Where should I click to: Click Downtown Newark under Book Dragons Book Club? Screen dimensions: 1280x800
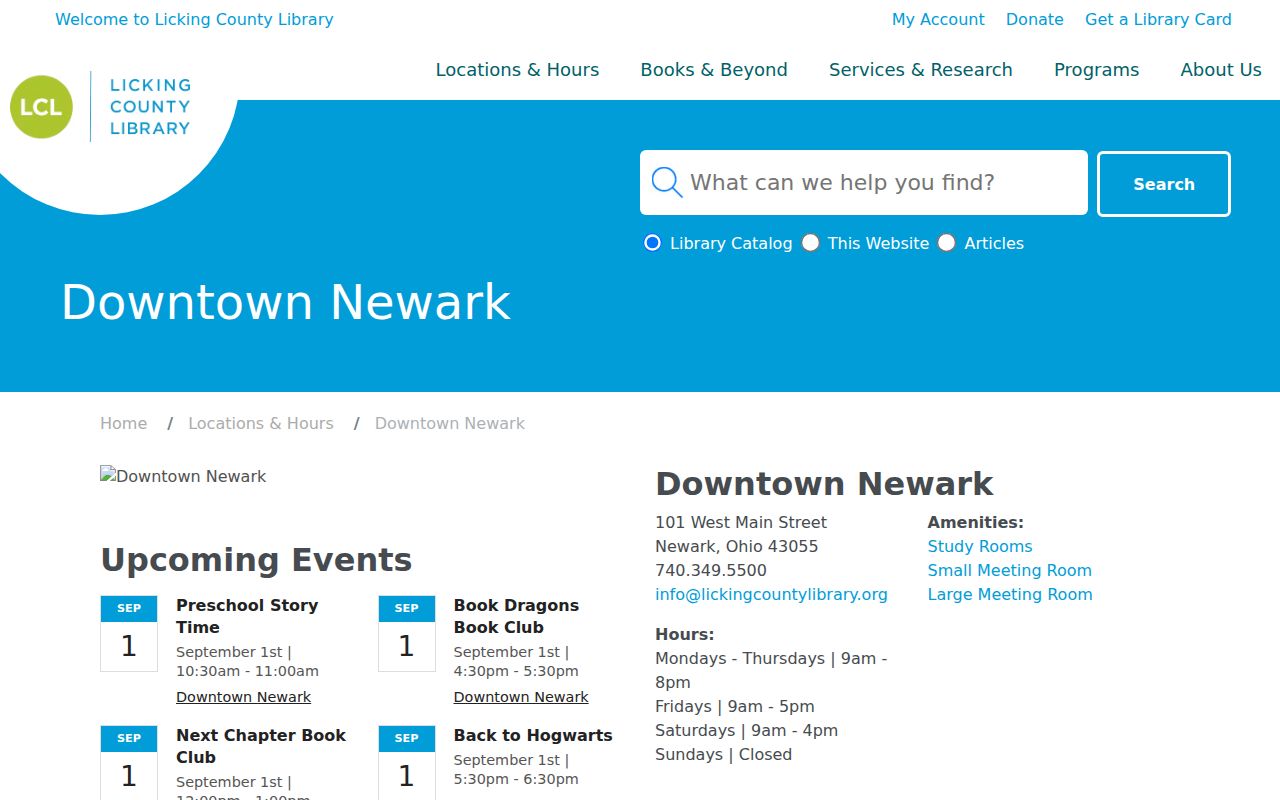[x=521, y=697]
